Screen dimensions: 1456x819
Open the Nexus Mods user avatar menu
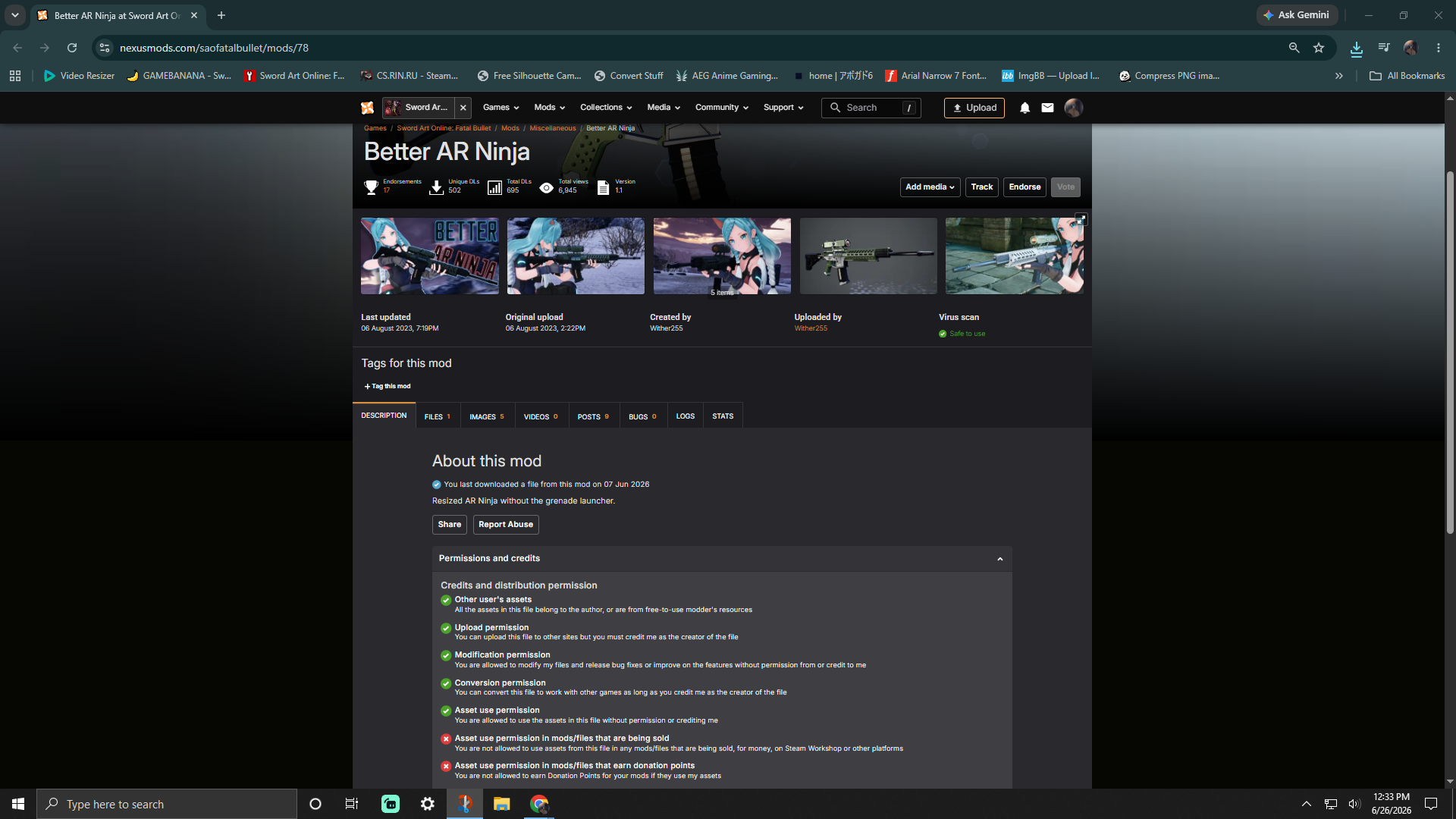pyautogui.click(x=1073, y=108)
